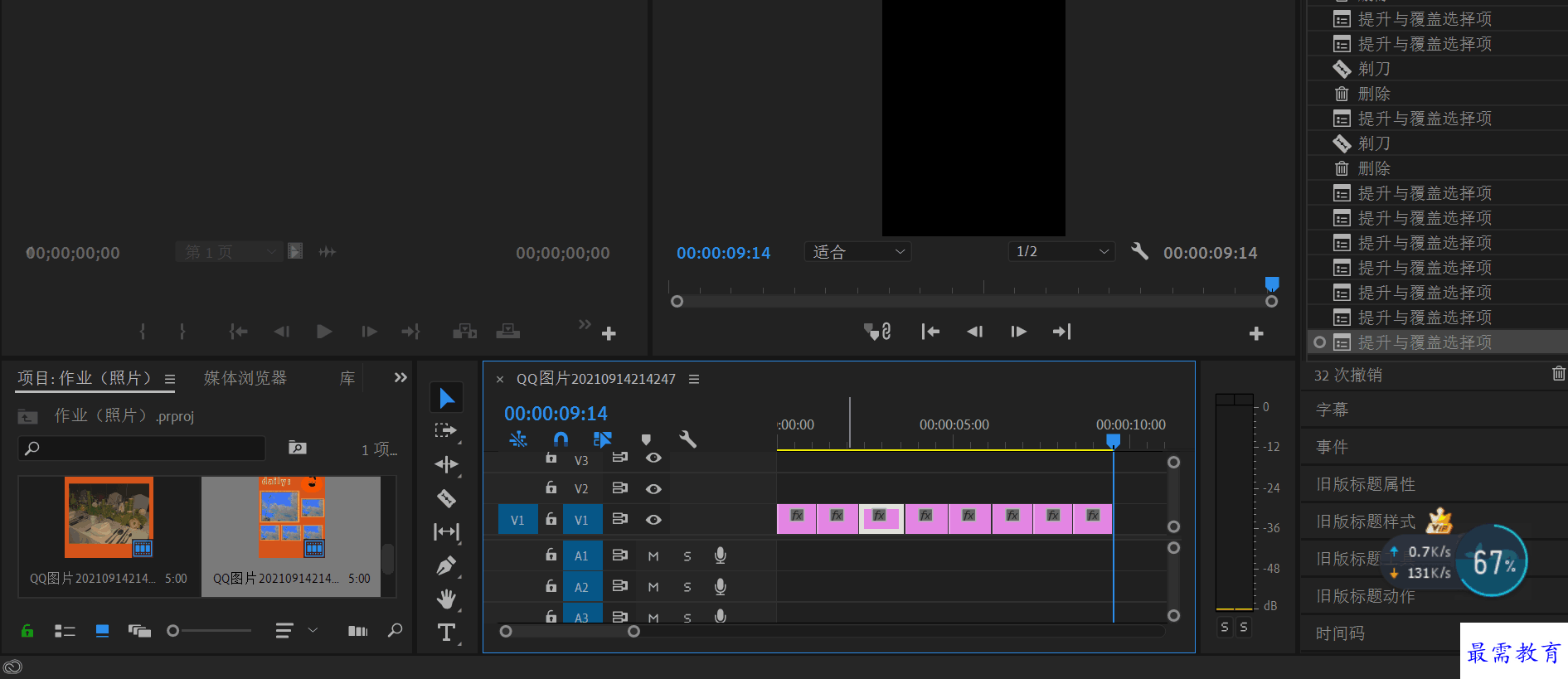1568x679 pixels.
Task: Enable voice-over record on A1
Action: point(721,555)
